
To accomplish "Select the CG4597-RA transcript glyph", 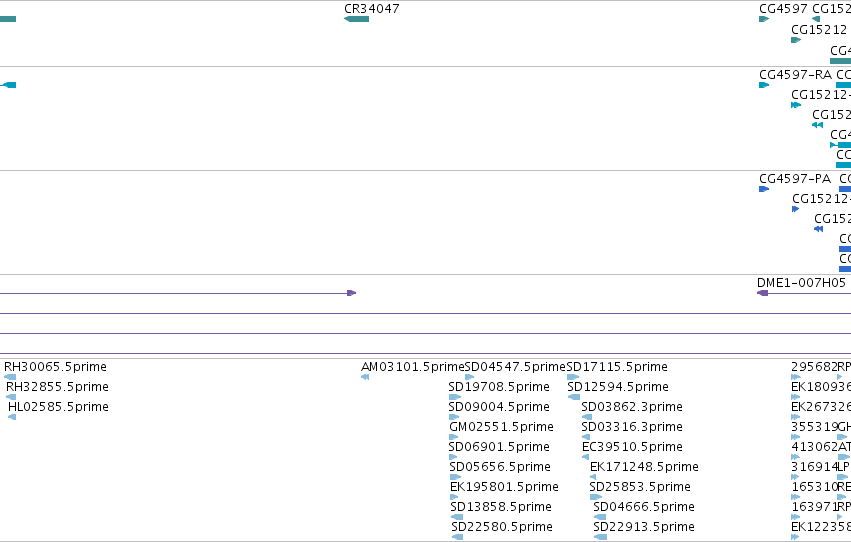I will pos(764,85).
